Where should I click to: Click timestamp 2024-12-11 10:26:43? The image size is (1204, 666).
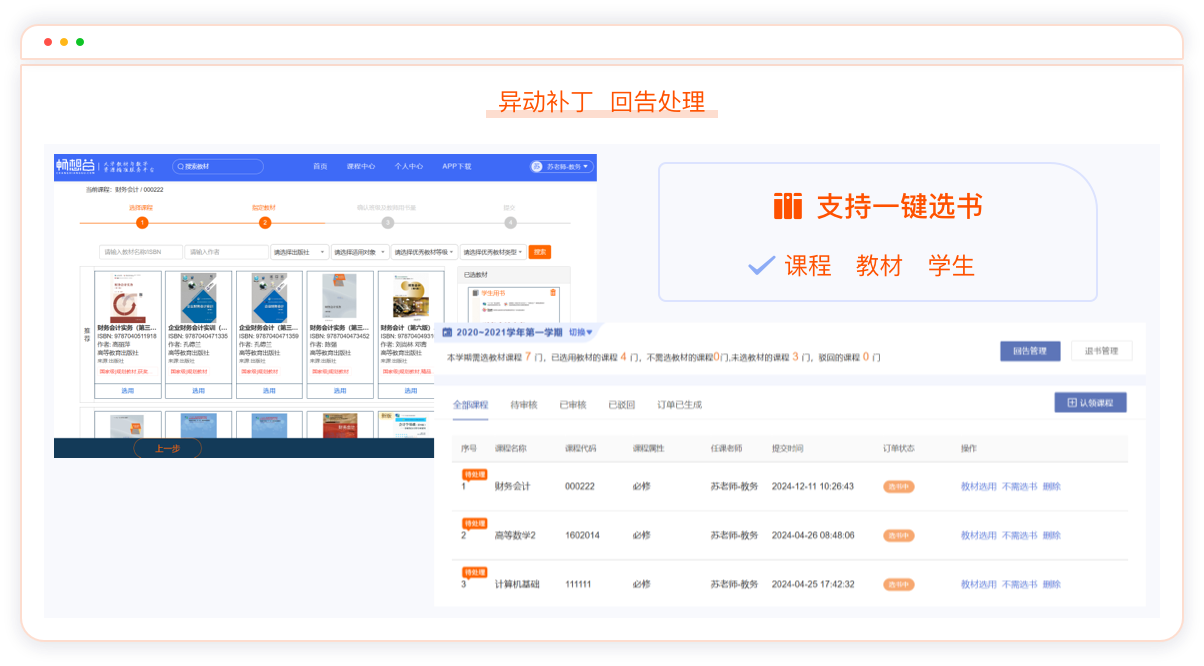[x=813, y=487]
